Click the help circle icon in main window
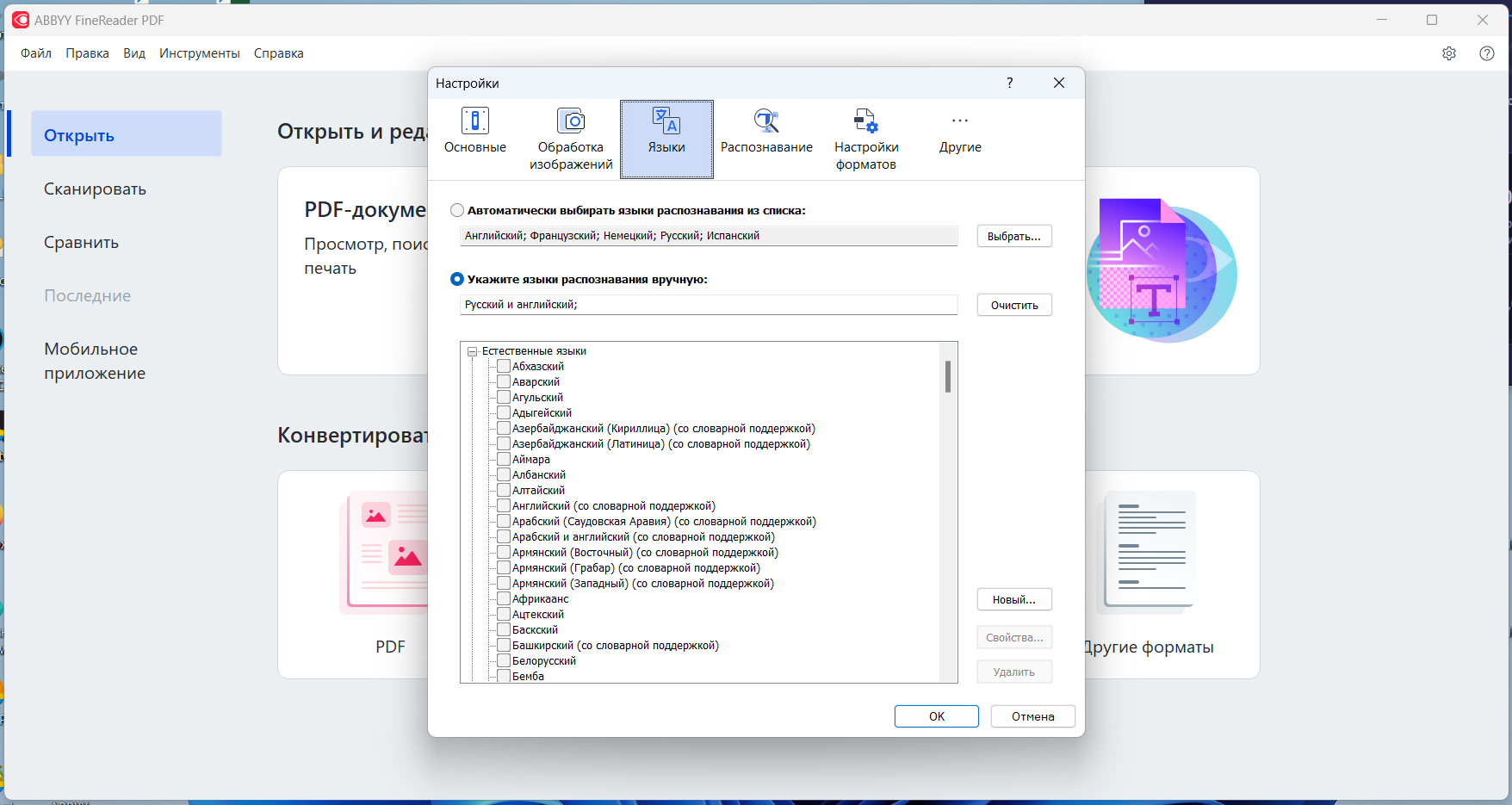This screenshot has height=805, width=1512. click(x=1487, y=53)
